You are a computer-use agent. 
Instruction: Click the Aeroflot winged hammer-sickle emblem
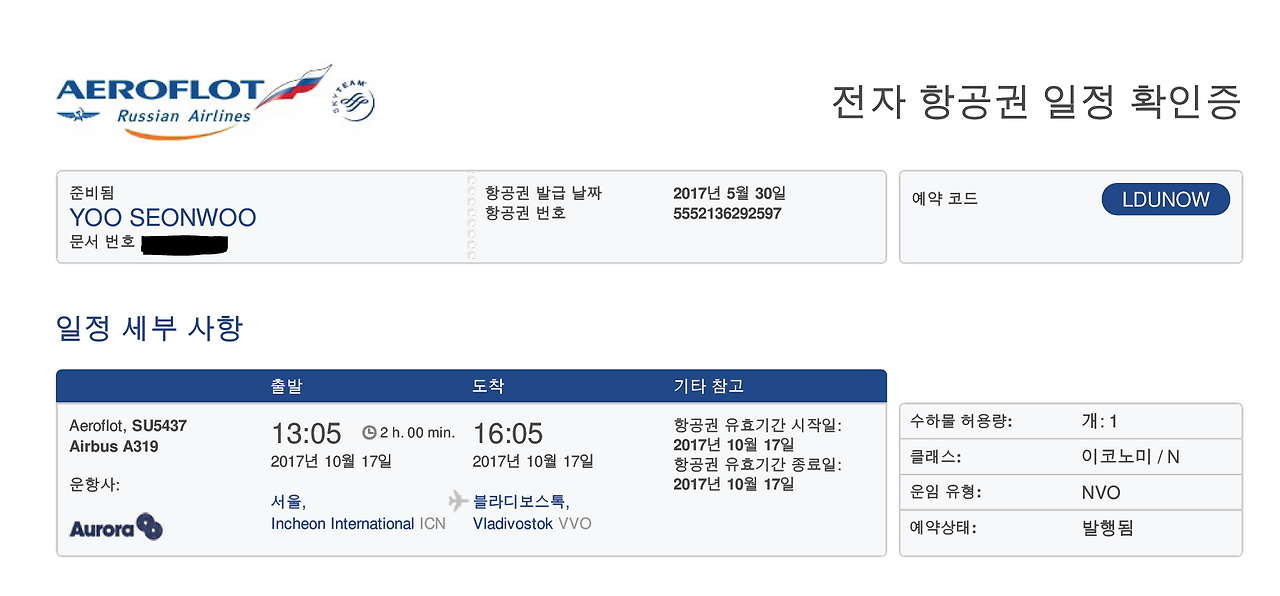coord(79,116)
